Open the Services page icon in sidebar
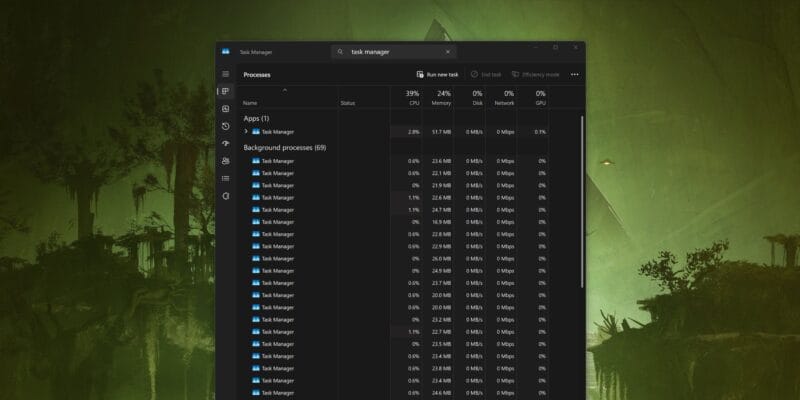The height and width of the screenshot is (400, 800). click(226, 196)
